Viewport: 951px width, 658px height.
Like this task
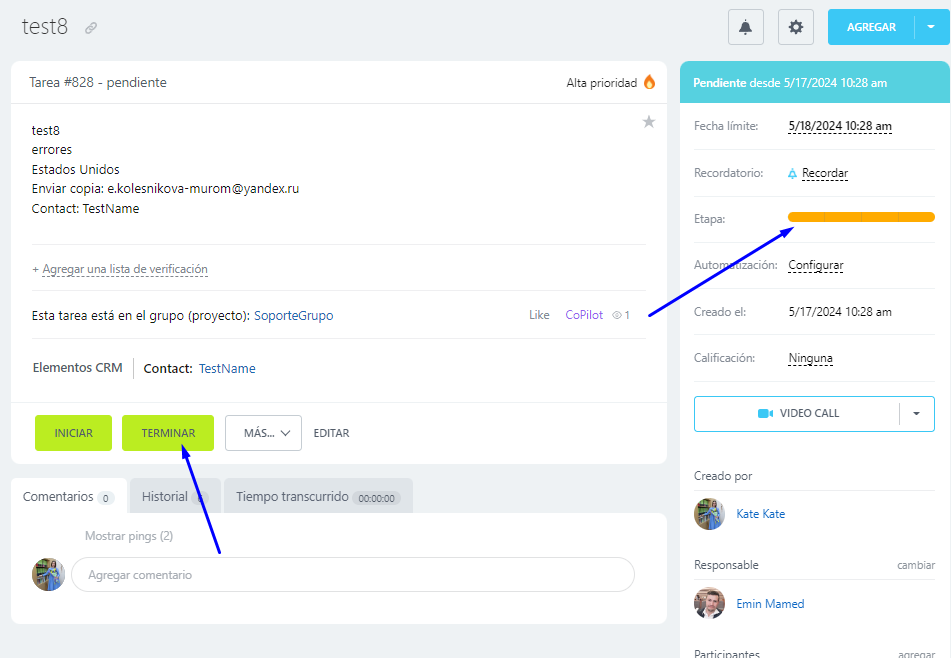[x=539, y=315]
